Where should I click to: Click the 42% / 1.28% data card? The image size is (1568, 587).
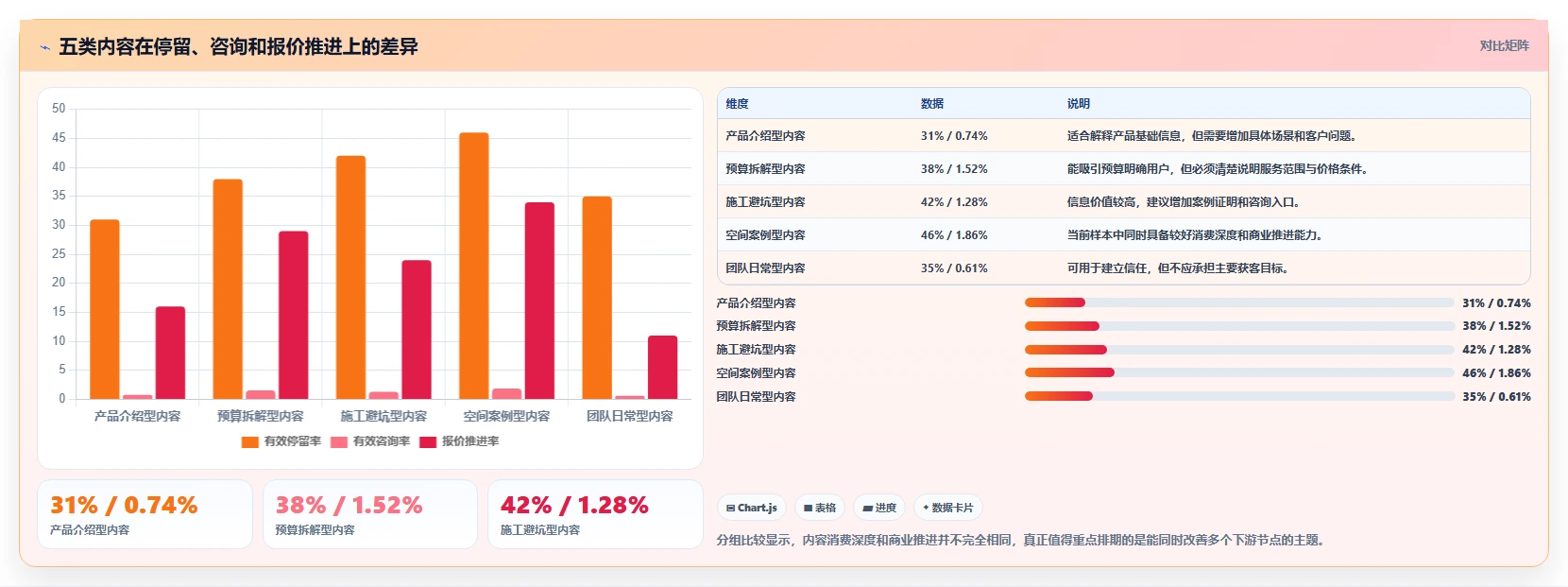point(595,514)
